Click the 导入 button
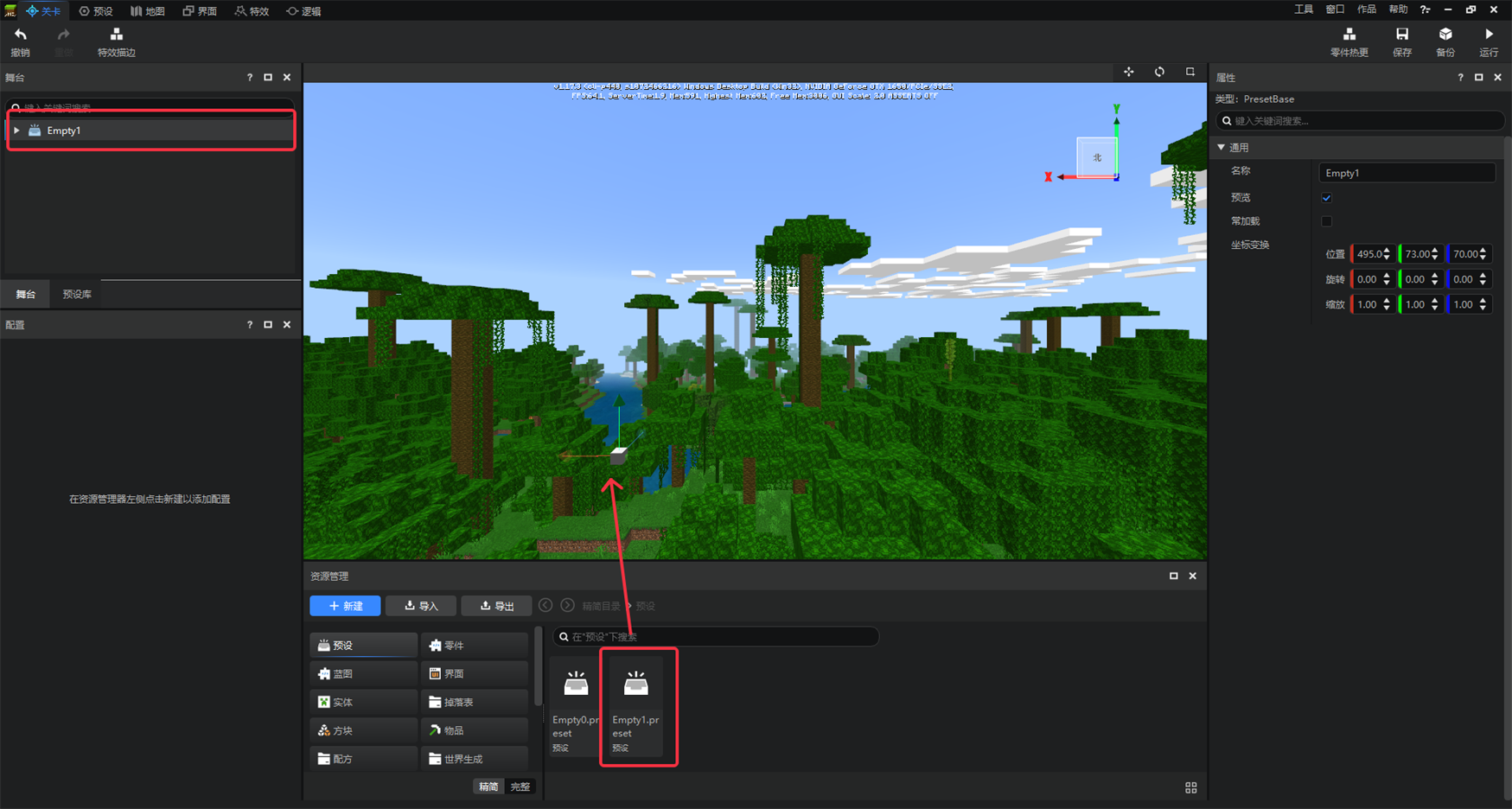The image size is (1512, 809). click(421, 606)
